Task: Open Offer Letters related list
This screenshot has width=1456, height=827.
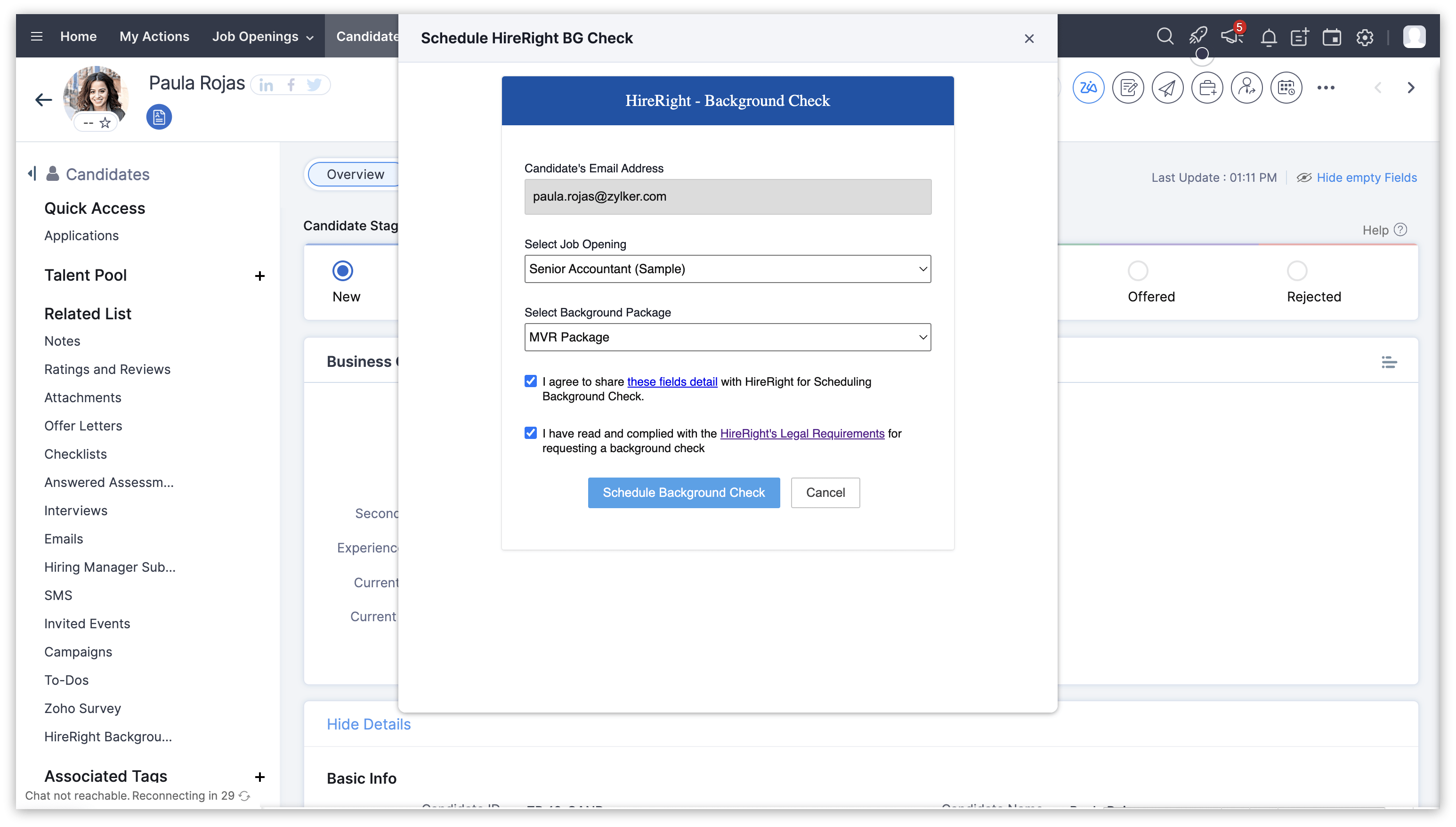Action: (x=83, y=426)
